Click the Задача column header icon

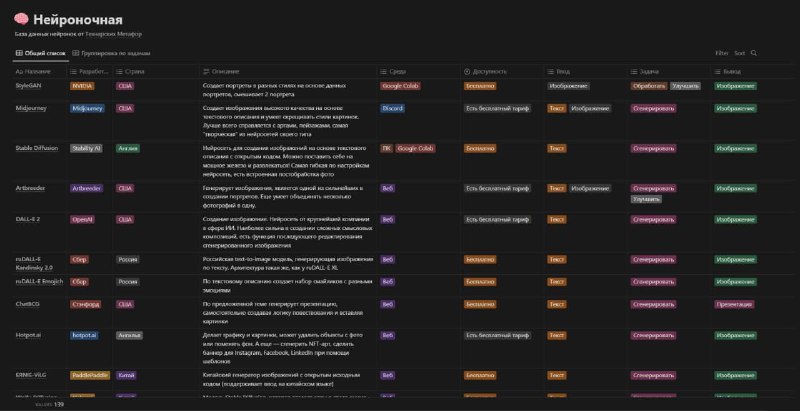pyautogui.click(x=634, y=72)
